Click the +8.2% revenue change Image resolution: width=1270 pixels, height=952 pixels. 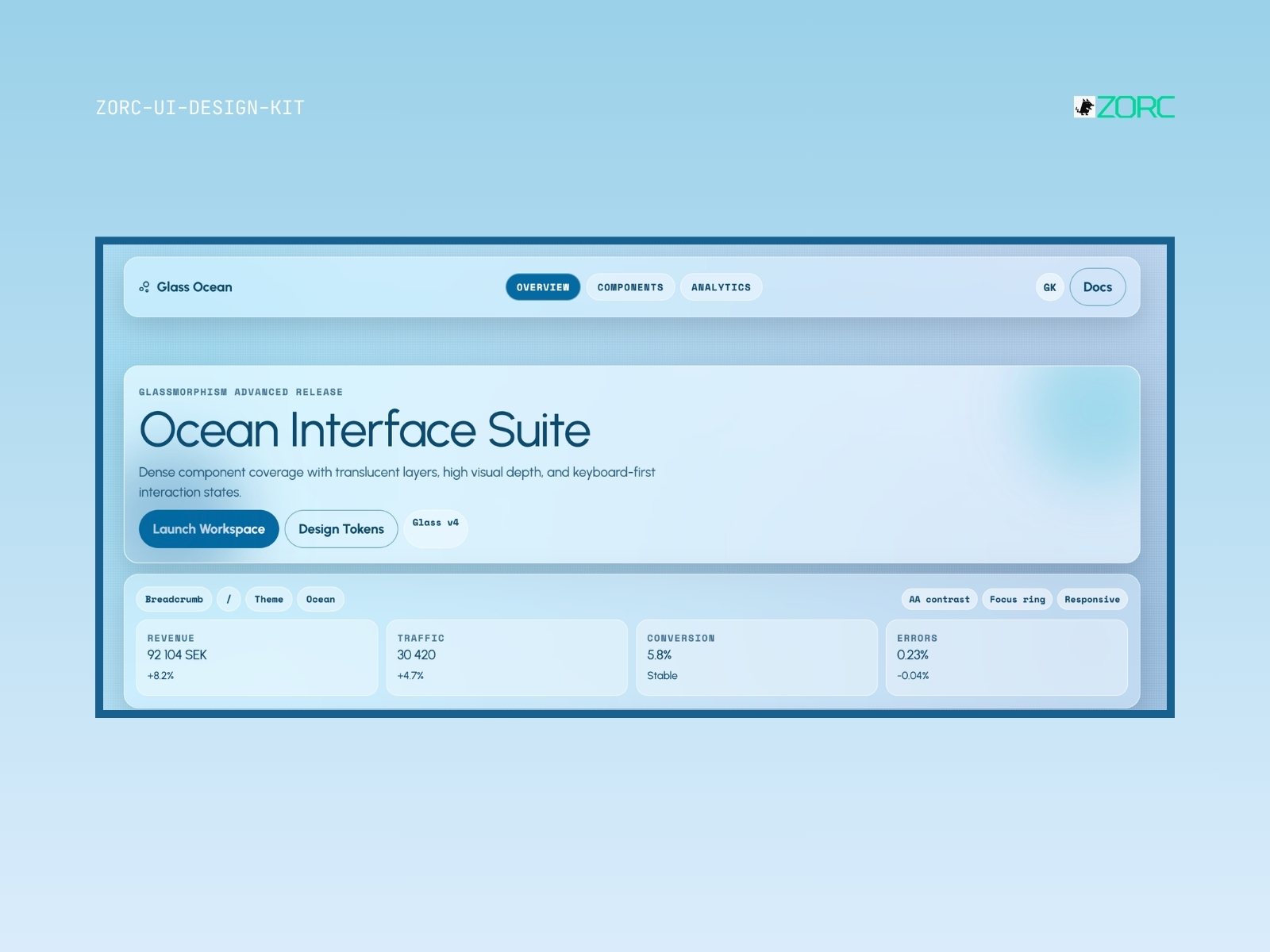pyautogui.click(x=160, y=676)
